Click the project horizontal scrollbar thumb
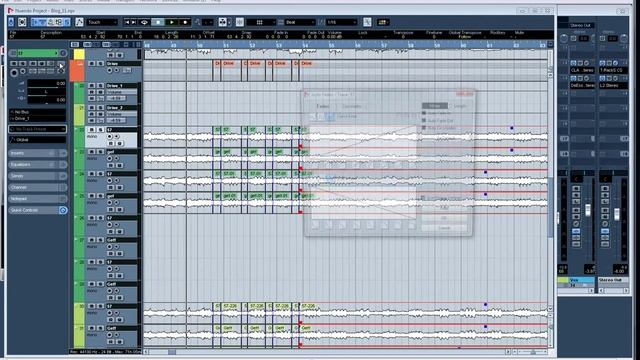Screen dimensions: 640x360 pyautogui.click(x=172, y=351)
